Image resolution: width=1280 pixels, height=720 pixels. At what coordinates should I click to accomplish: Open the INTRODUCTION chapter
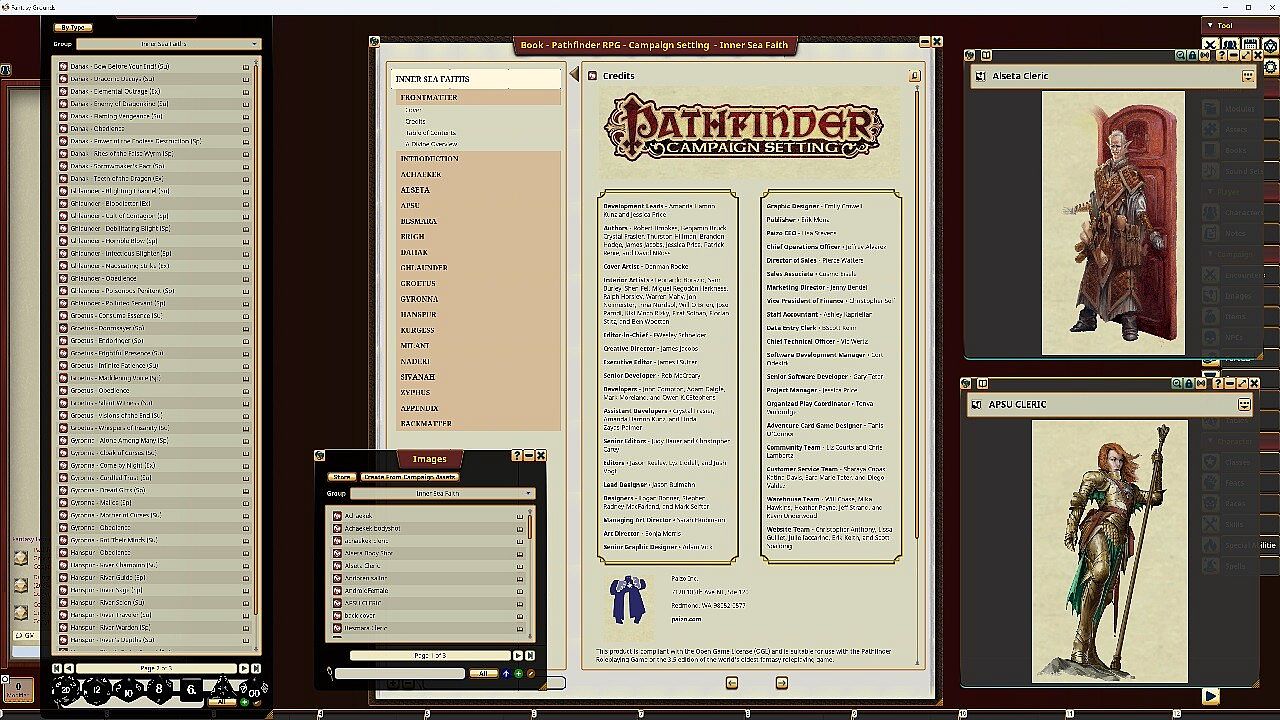tap(429, 159)
